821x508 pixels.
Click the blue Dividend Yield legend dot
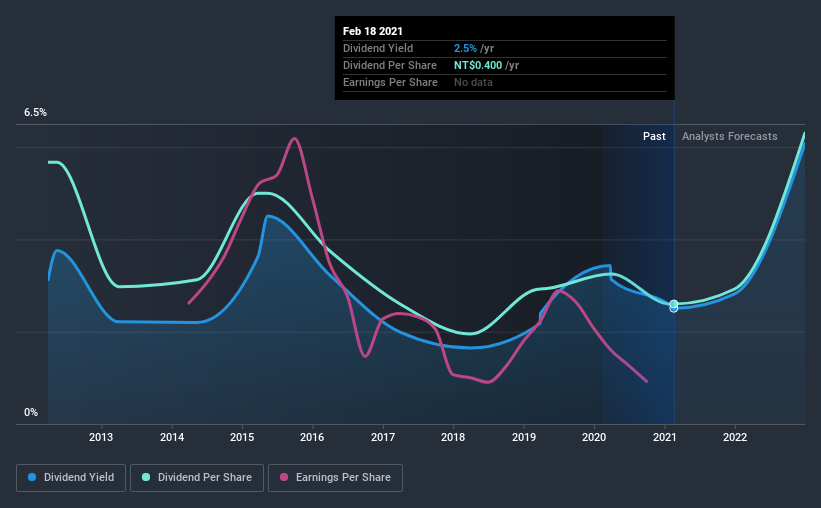(x=32, y=477)
